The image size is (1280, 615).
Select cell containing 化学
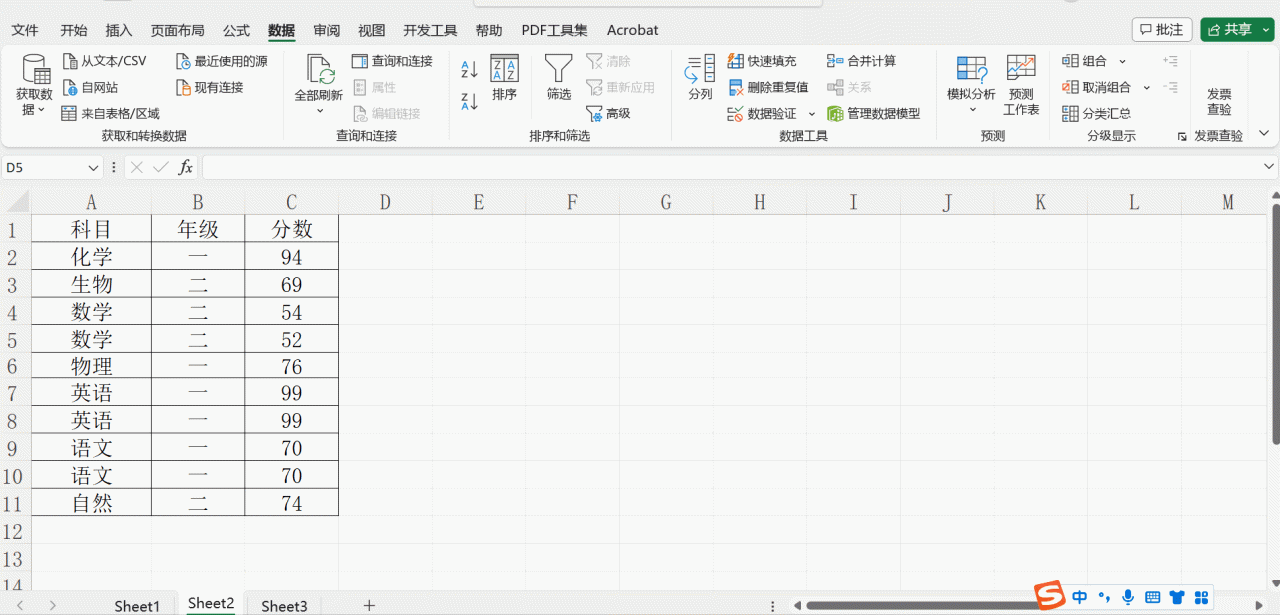(x=91, y=257)
